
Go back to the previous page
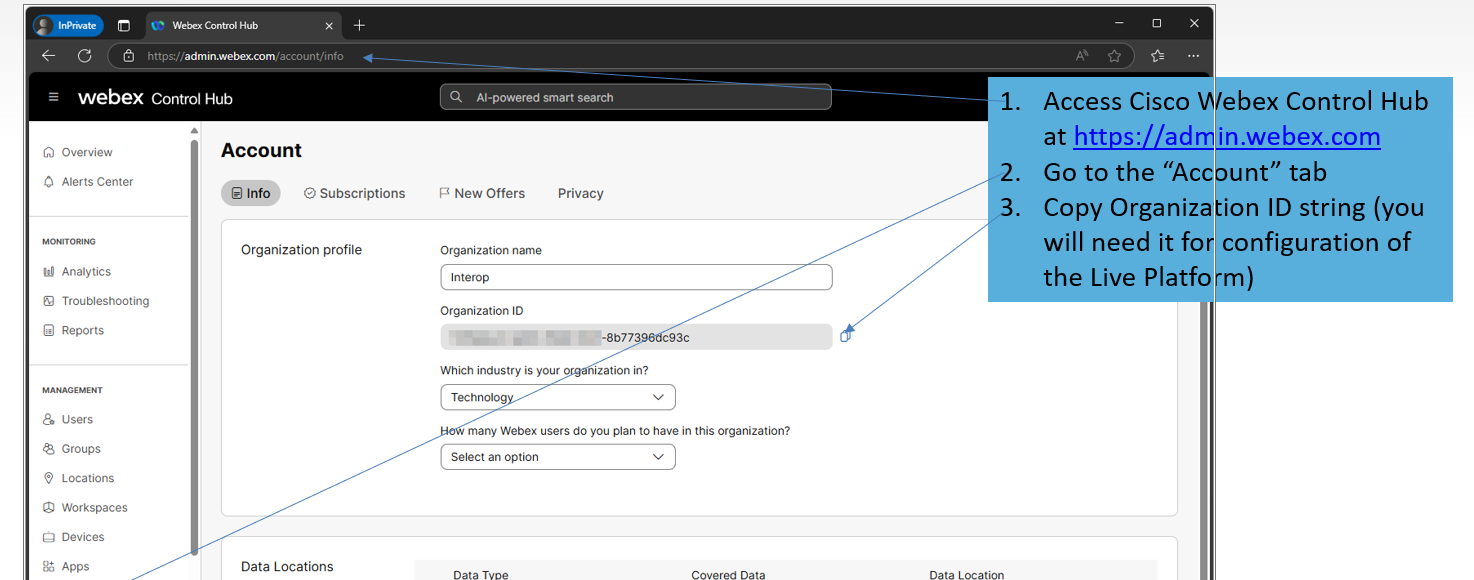click(x=48, y=56)
